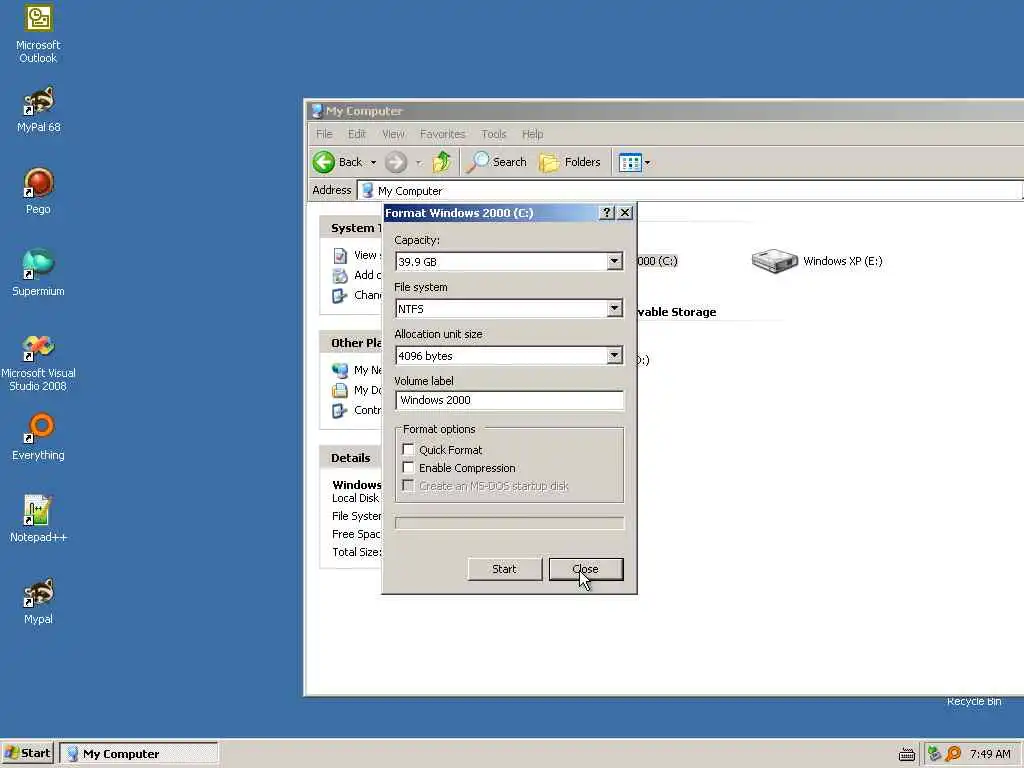The image size is (1024, 768).
Task: Tick the Enable Compression checkbox
Action: [x=408, y=468]
